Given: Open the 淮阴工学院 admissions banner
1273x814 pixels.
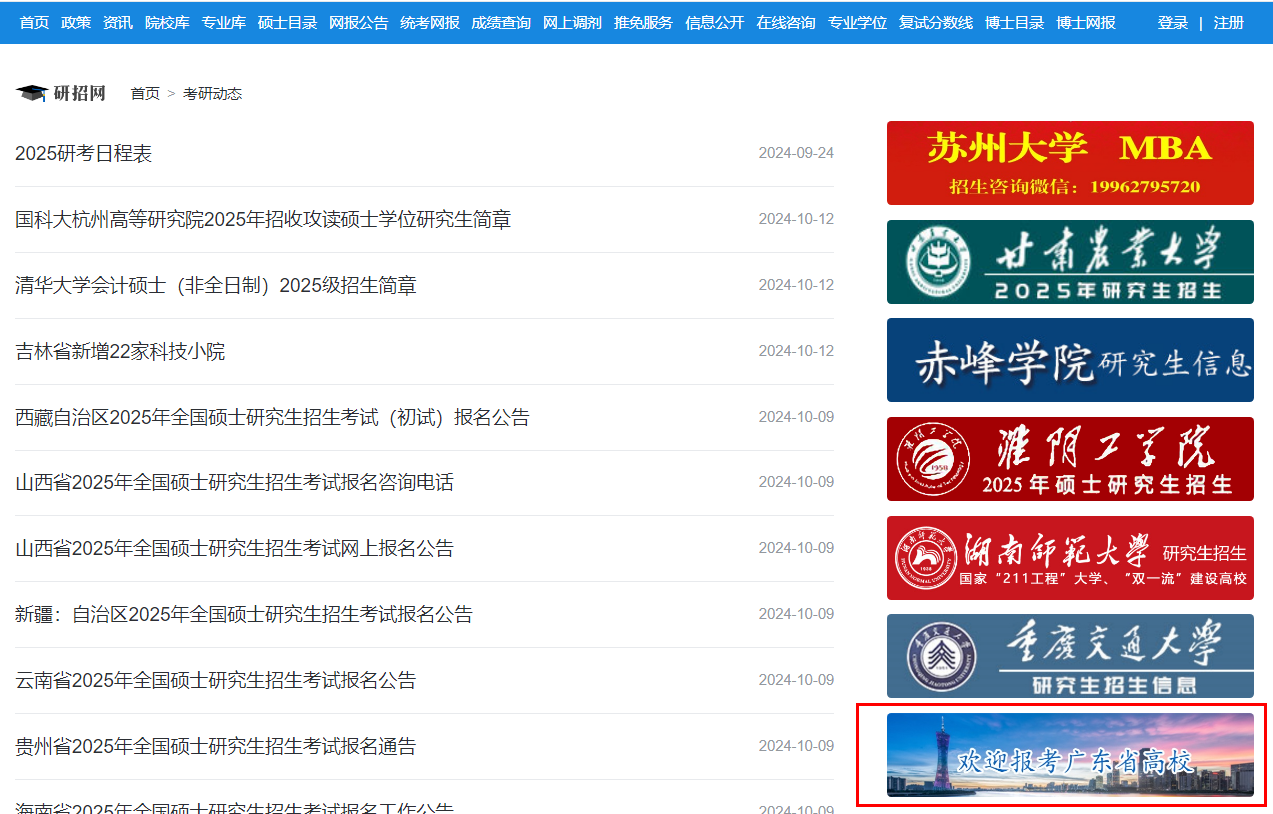Looking at the screenshot, I should click(1070, 459).
